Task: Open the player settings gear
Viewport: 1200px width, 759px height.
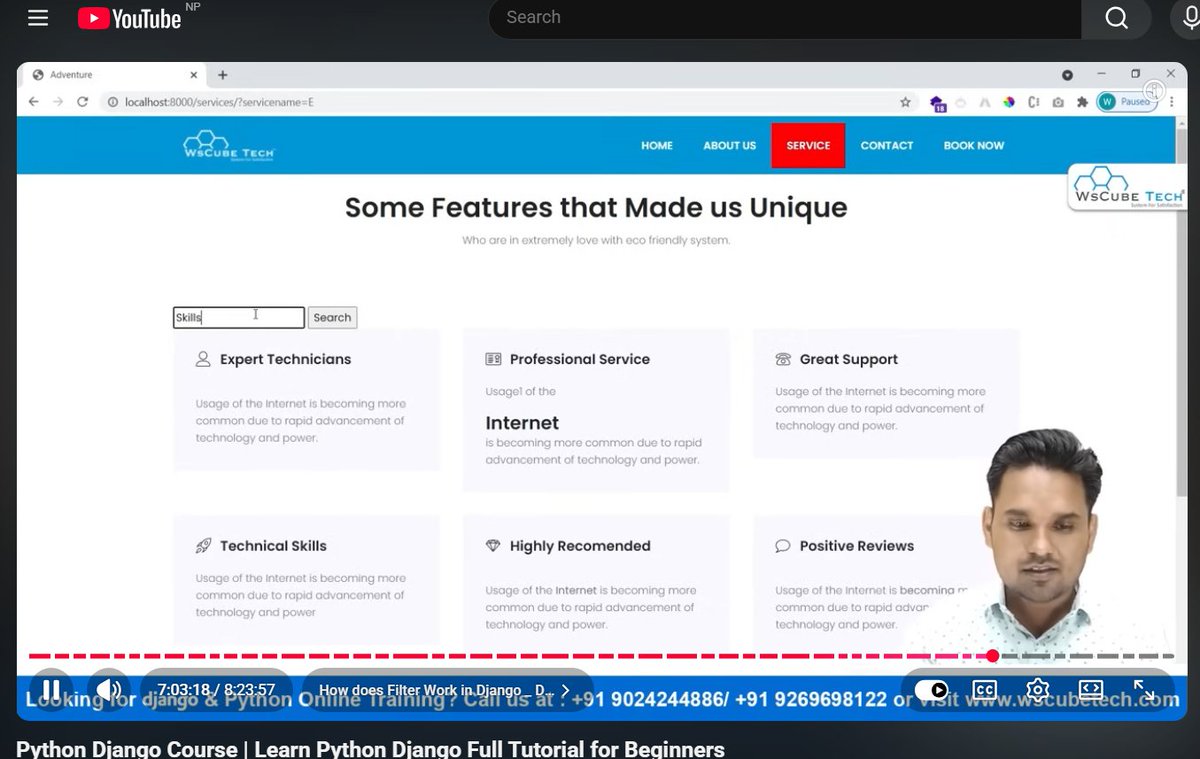Action: tap(1037, 690)
